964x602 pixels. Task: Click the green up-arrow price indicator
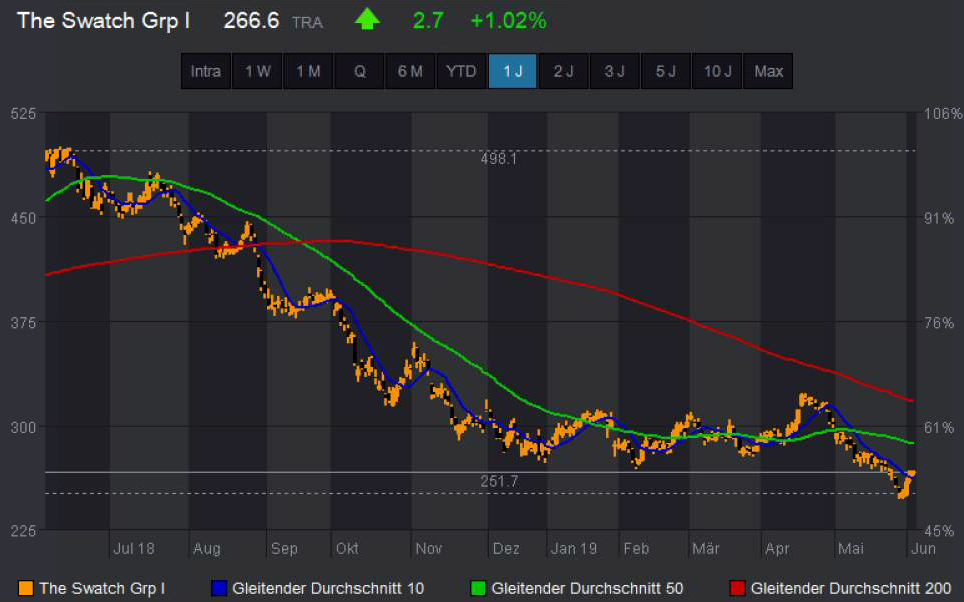pos(366,19)
